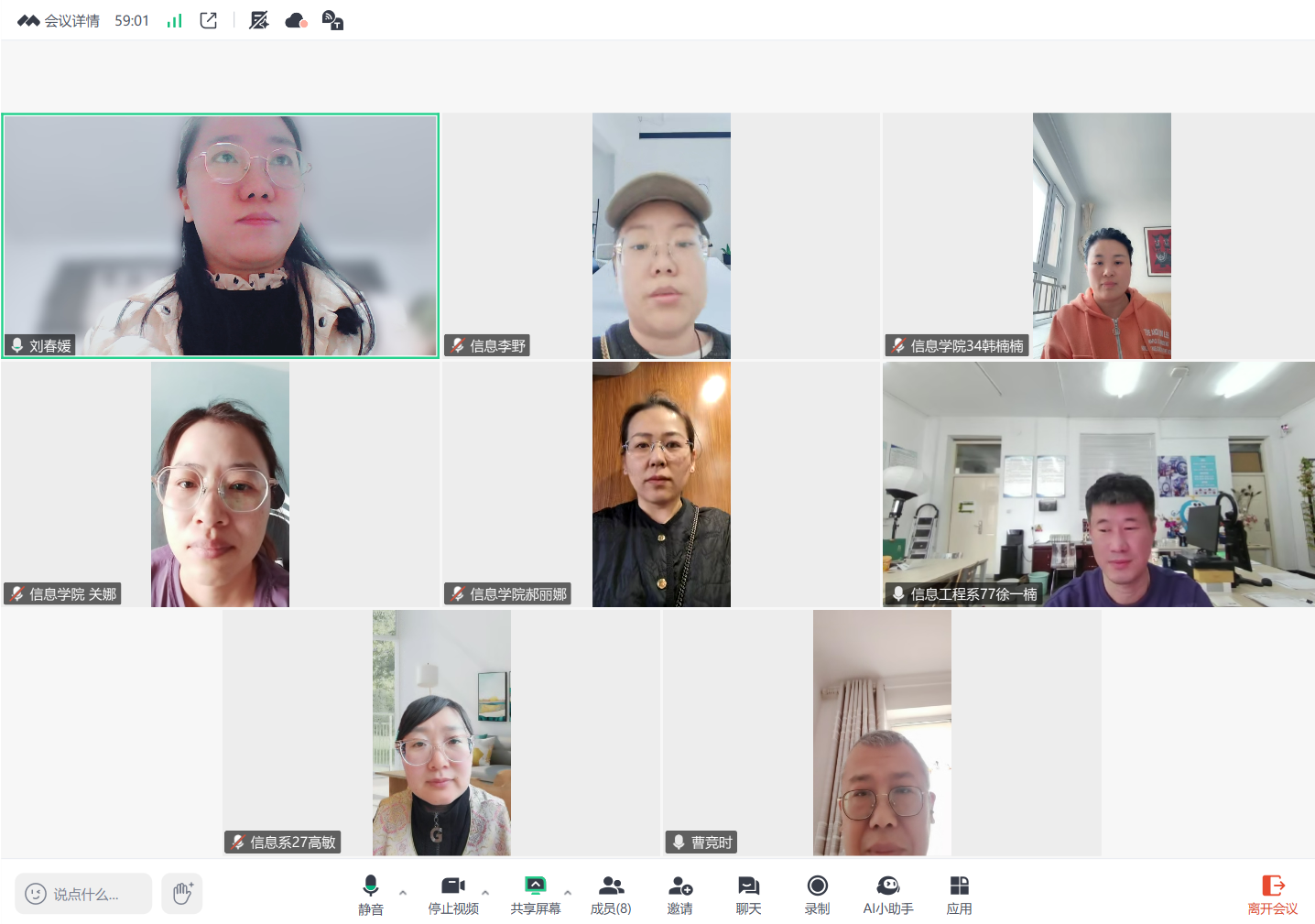This screenshot has width=1315, height=924.
Task: Open the 聊天 chat panel
Action: pos(748,894)
